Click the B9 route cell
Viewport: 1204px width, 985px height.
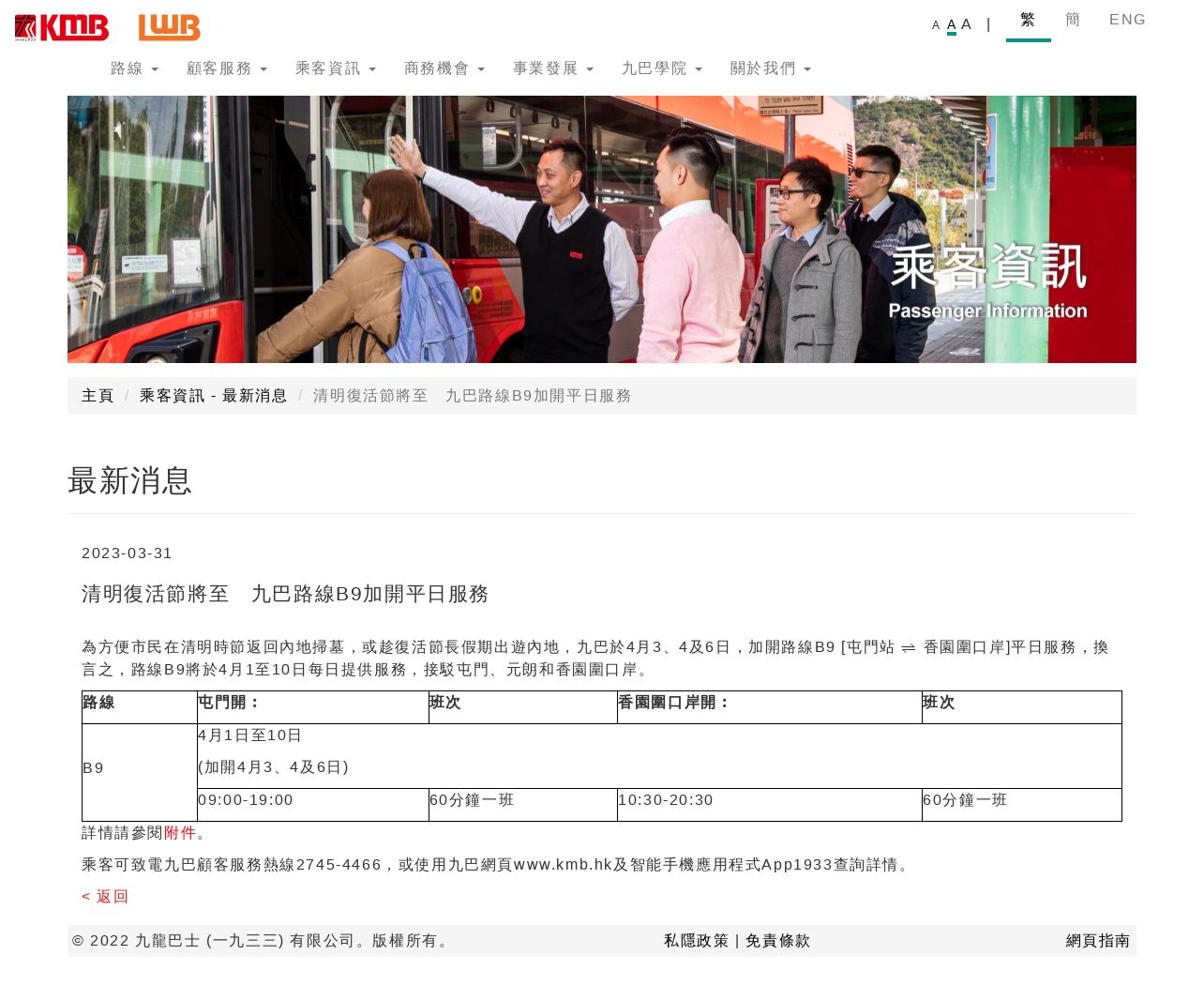pos(140,772)
